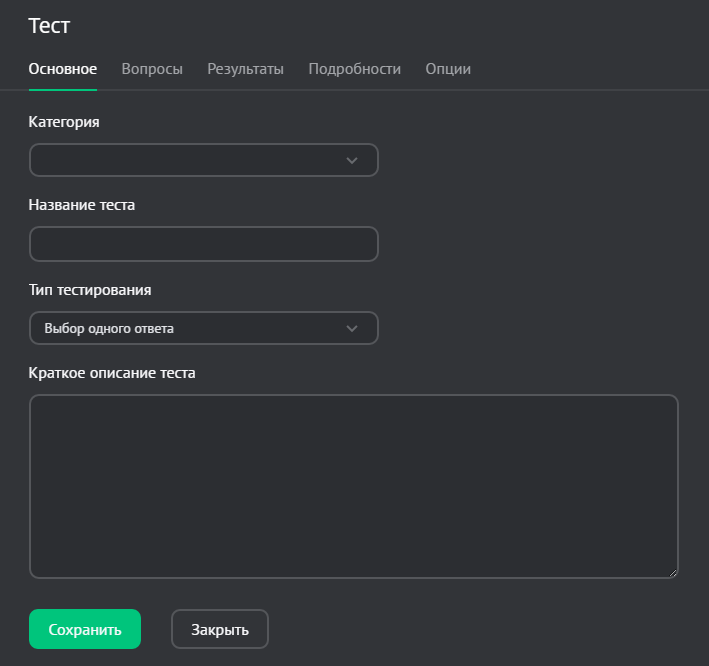The width and height of the screenshot is (709, 666).
Task: Go to the Результаты tab
Action: 245,69
